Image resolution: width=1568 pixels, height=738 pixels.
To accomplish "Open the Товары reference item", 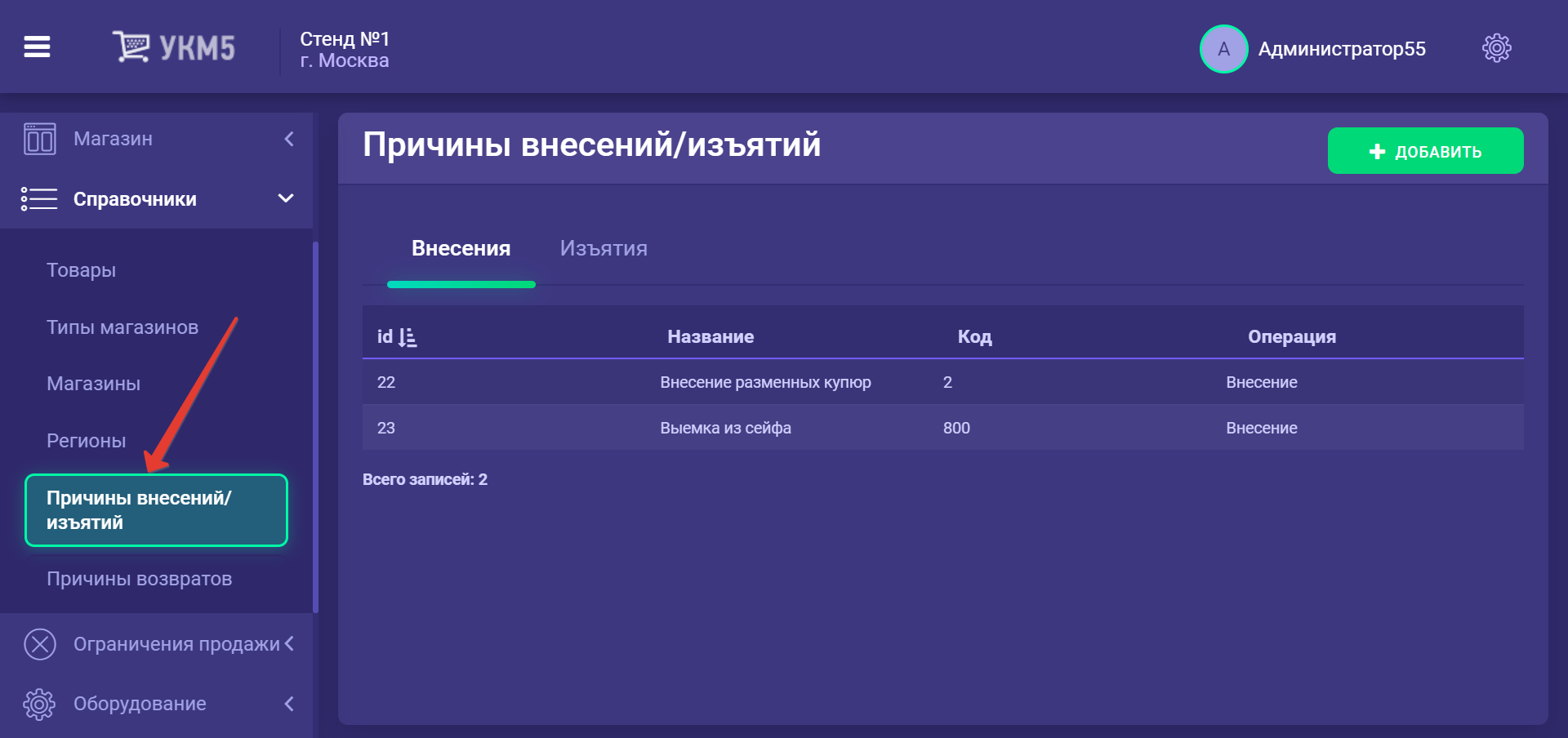I will [81, 270].
